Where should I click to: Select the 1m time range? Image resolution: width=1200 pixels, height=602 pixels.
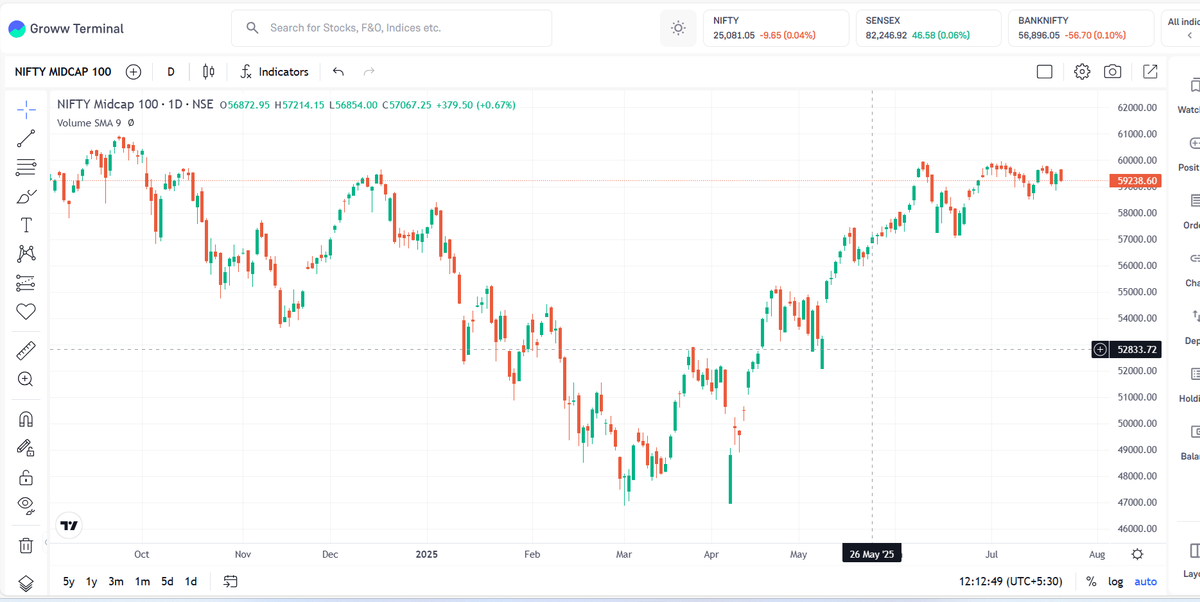[x=143, y=581]
